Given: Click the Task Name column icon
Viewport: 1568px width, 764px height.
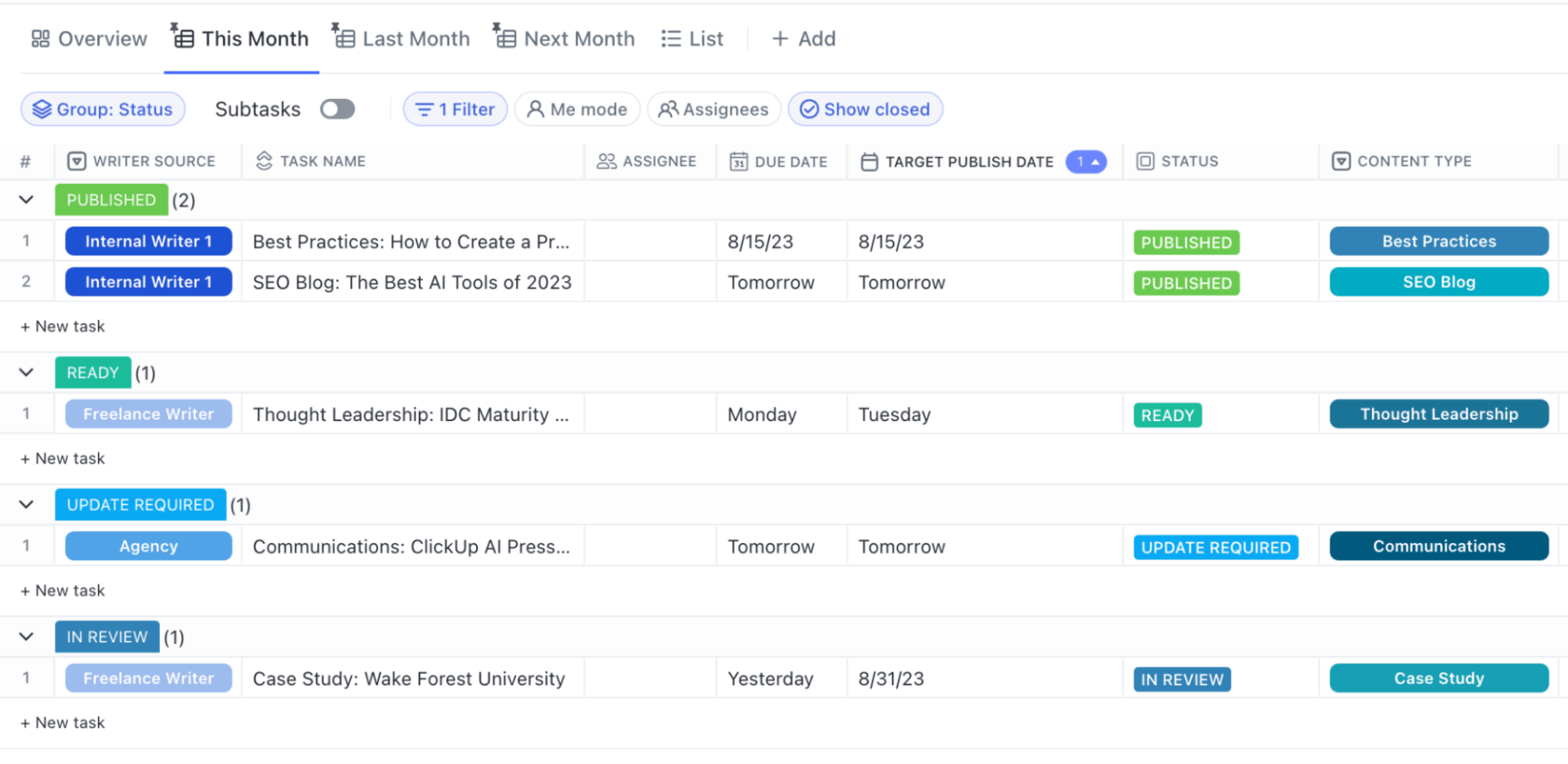Looking at the screenshot, I should pos(264,162).
